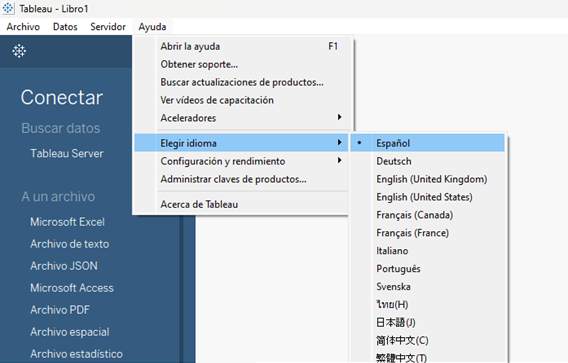
Task: Connect to Archivo espacial
Action: pyautogui.click(x=70, y=332)
